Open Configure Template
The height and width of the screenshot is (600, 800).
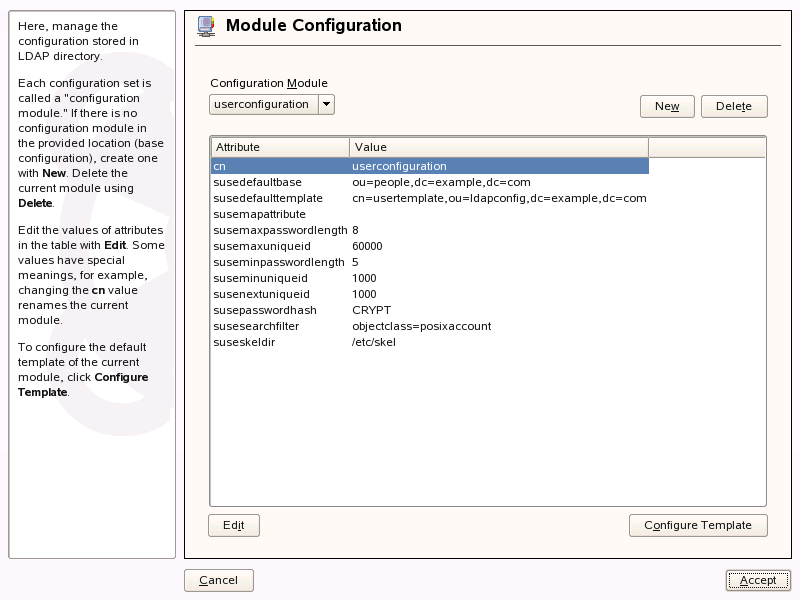(698, 525)
